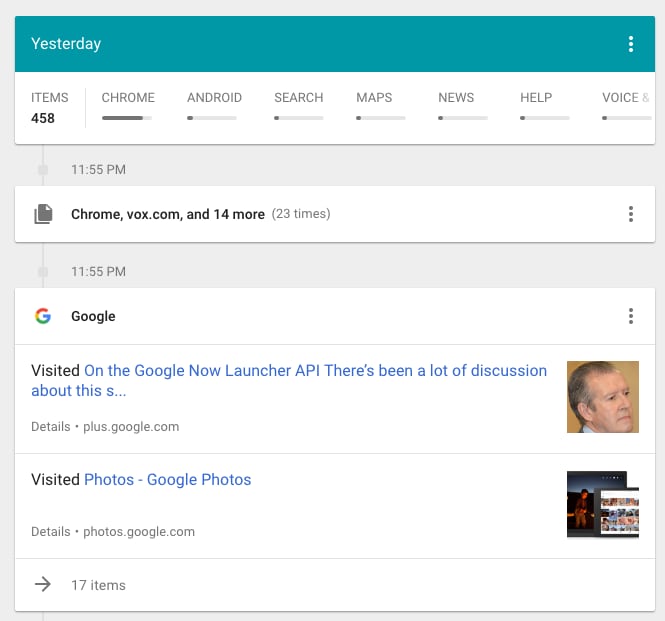Image resolution: width=665 pixels, height=621 pixels.
Task: Open the Photos - Google Photos link
Action: click(167, 480)
